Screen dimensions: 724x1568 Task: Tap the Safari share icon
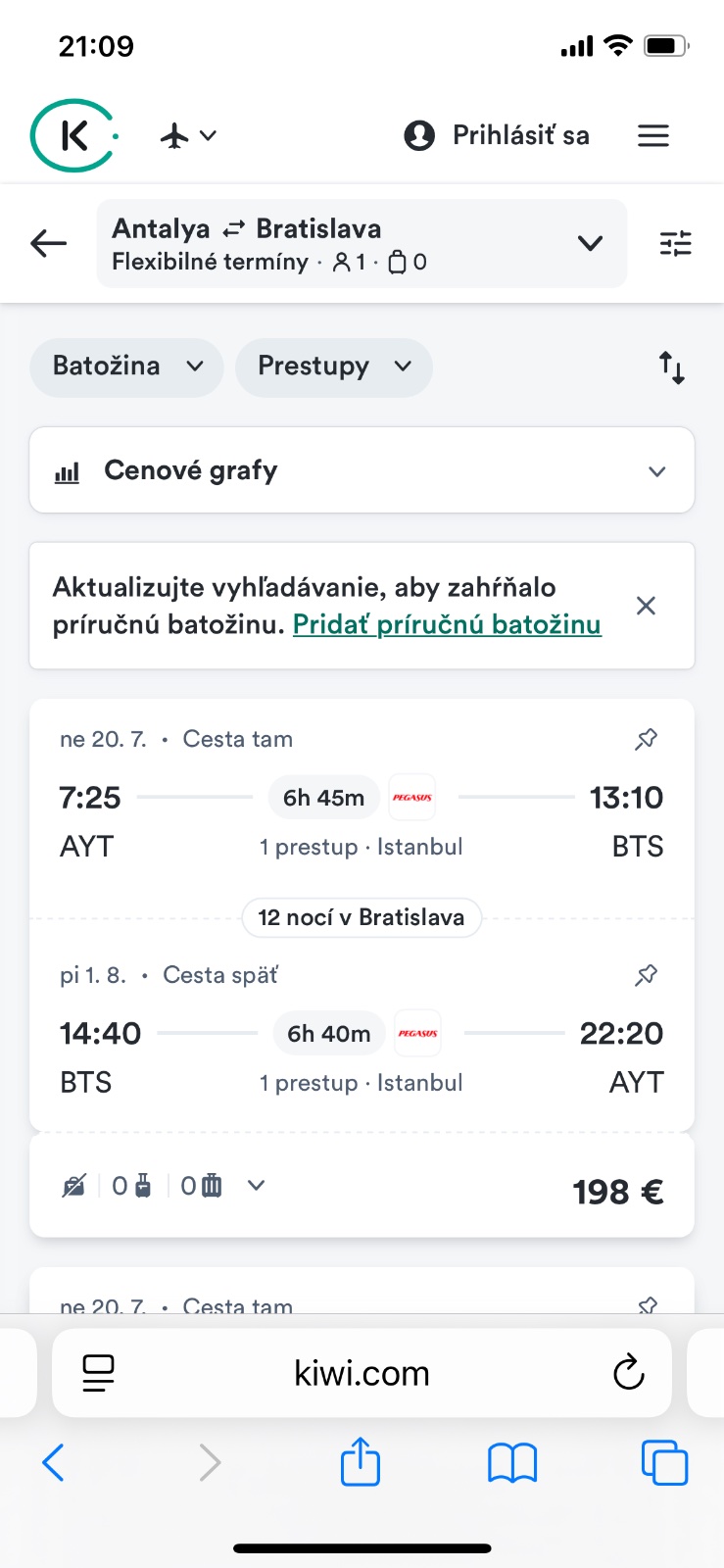pos(361,1462)
